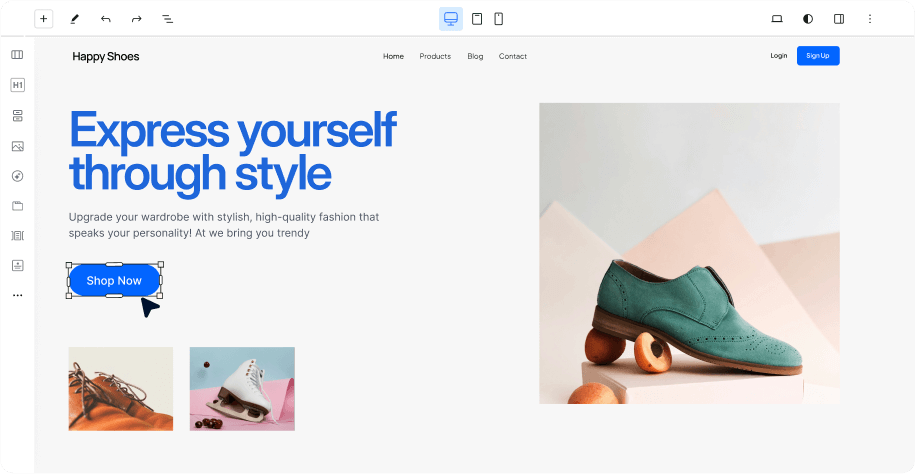Undo the last action
The height and width of the screenshot is (474, 916).
tap(106, 19)
